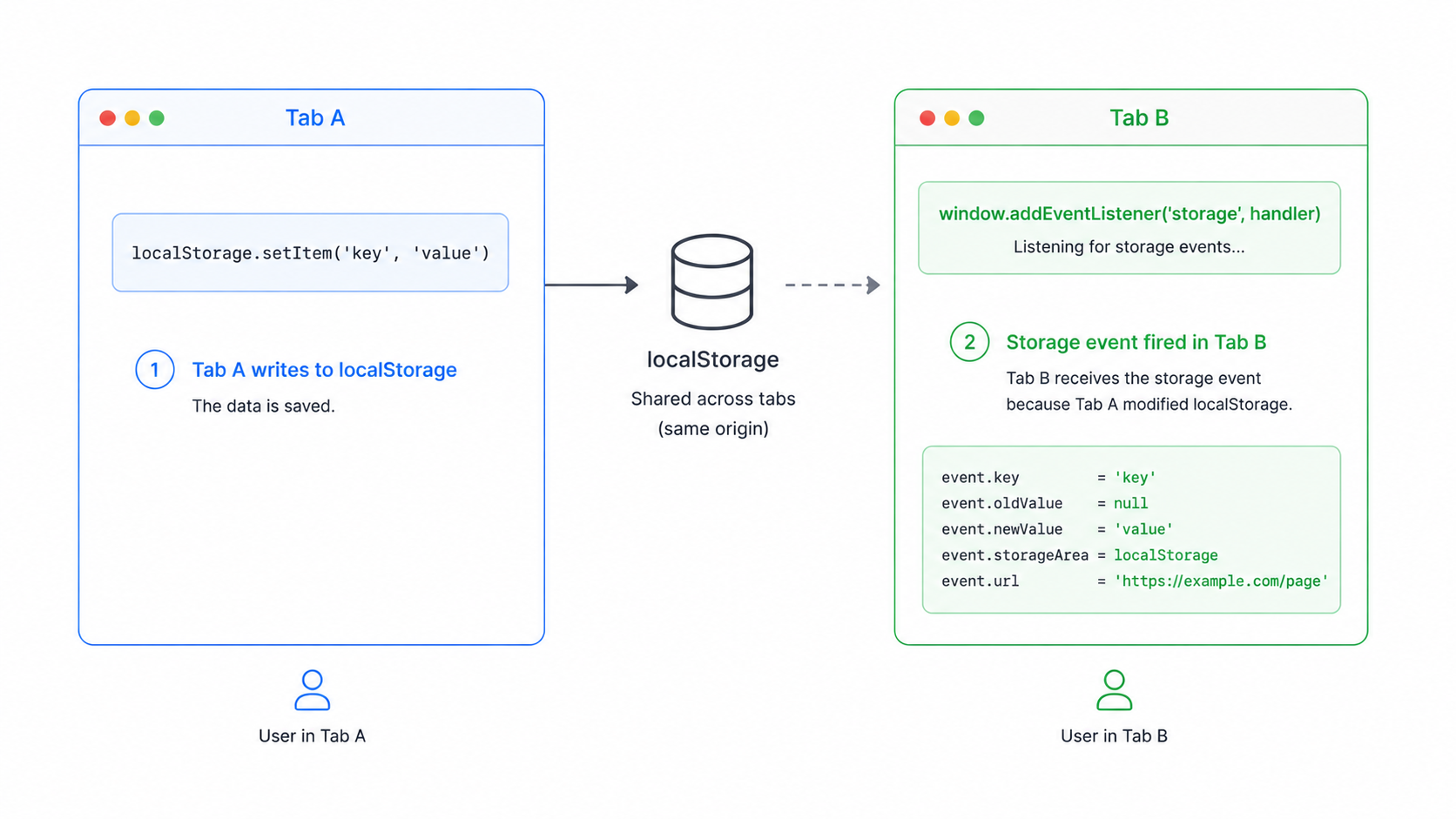
Task: Click the window.addEventListener code text
Action: point(1129,214)
